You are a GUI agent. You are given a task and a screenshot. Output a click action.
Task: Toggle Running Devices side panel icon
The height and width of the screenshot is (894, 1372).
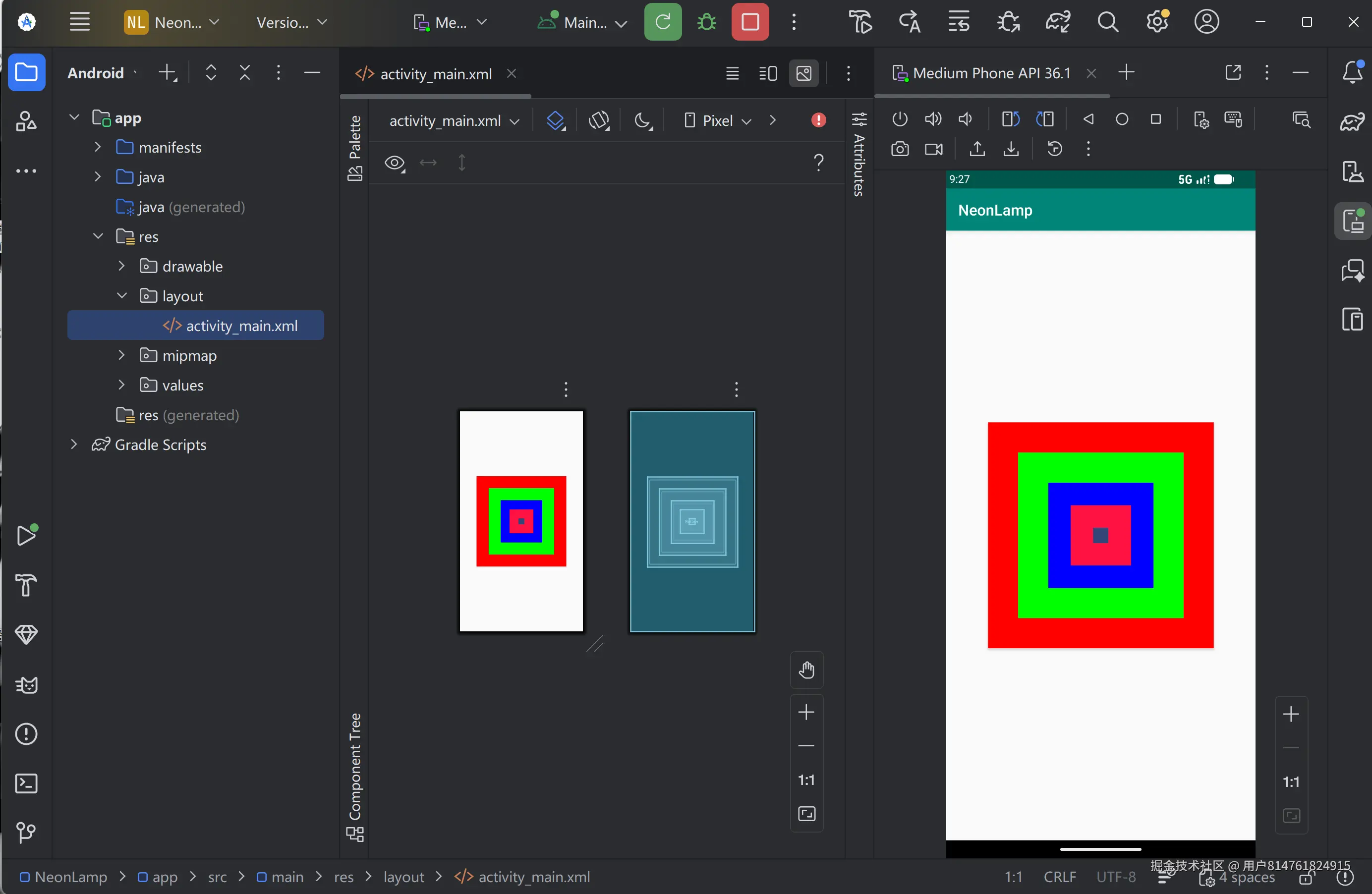click(1352, 221)
